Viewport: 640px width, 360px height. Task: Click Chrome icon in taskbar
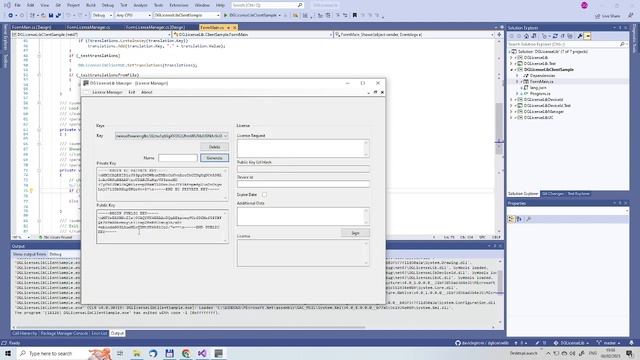click(186, 353)
